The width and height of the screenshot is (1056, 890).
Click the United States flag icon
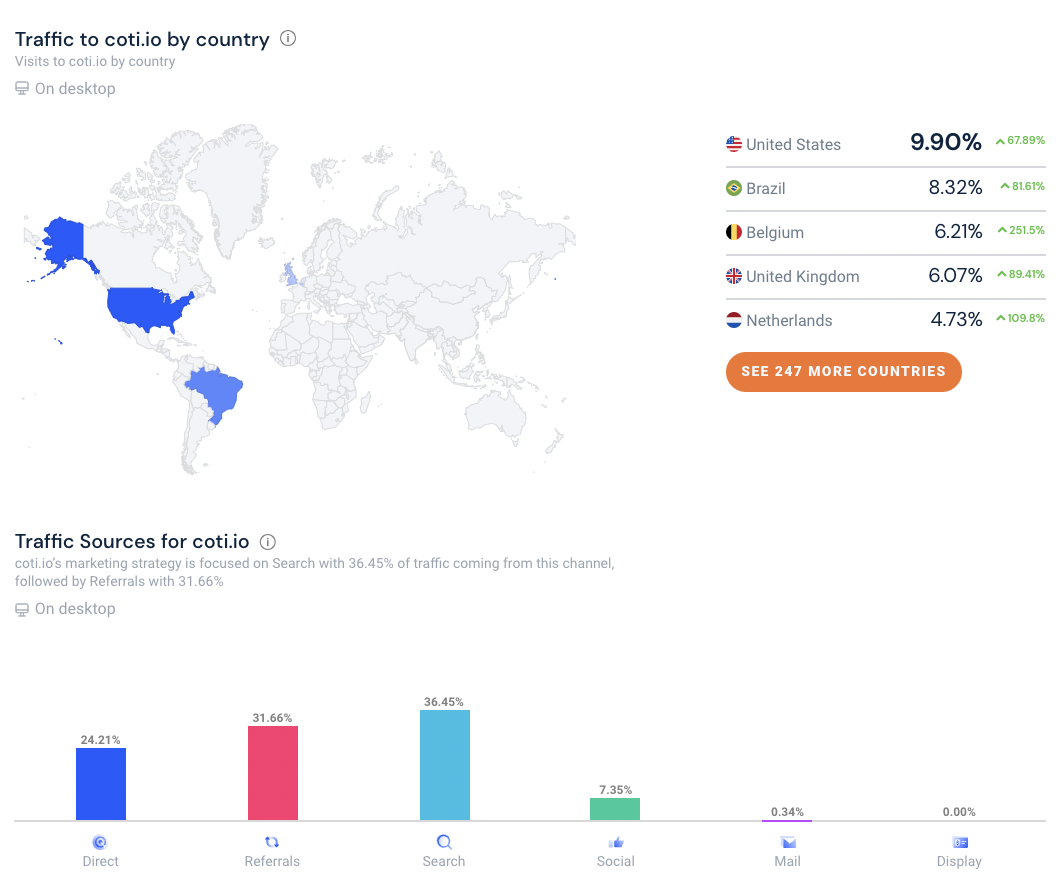734,144
